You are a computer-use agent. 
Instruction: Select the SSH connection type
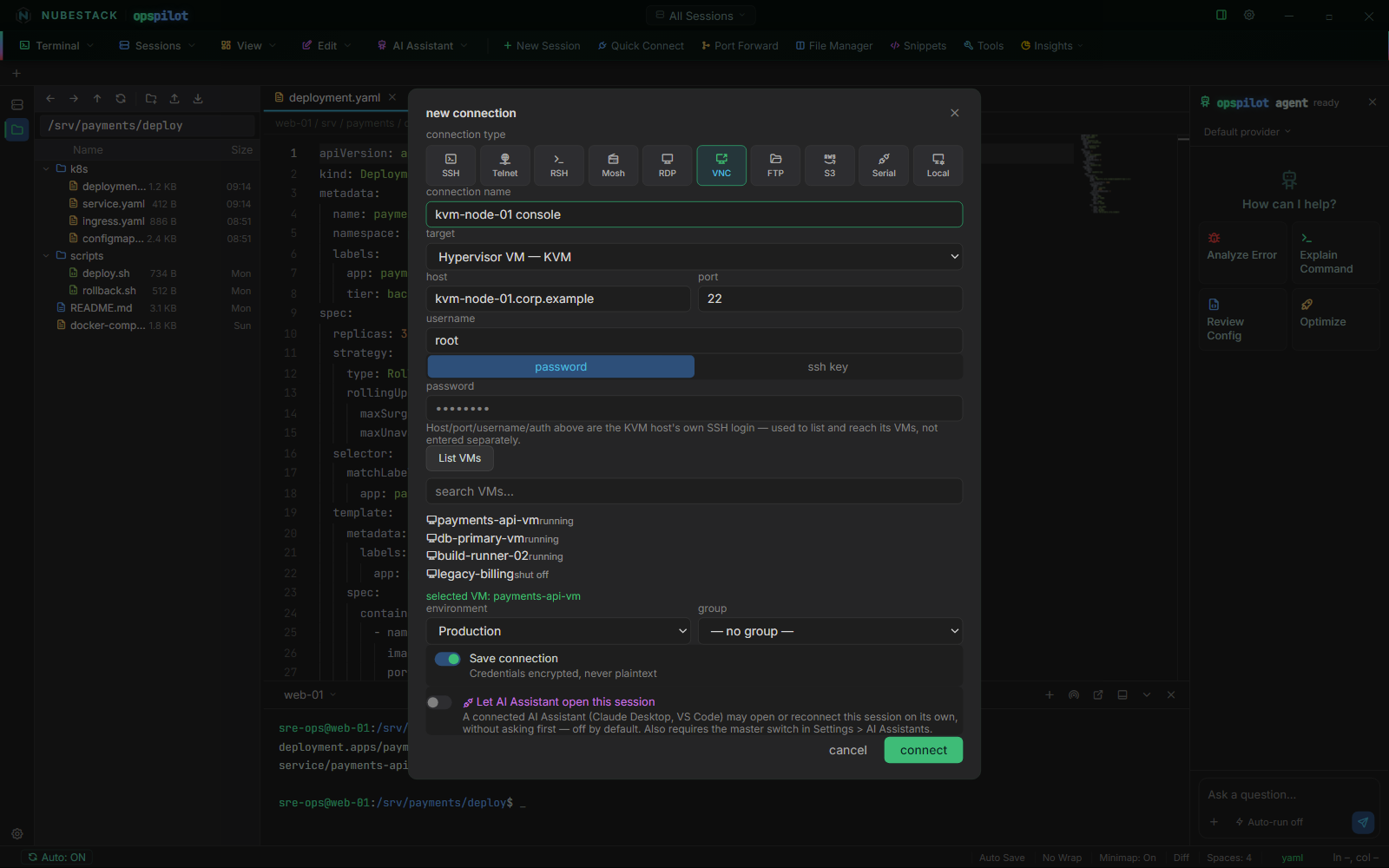451,165
